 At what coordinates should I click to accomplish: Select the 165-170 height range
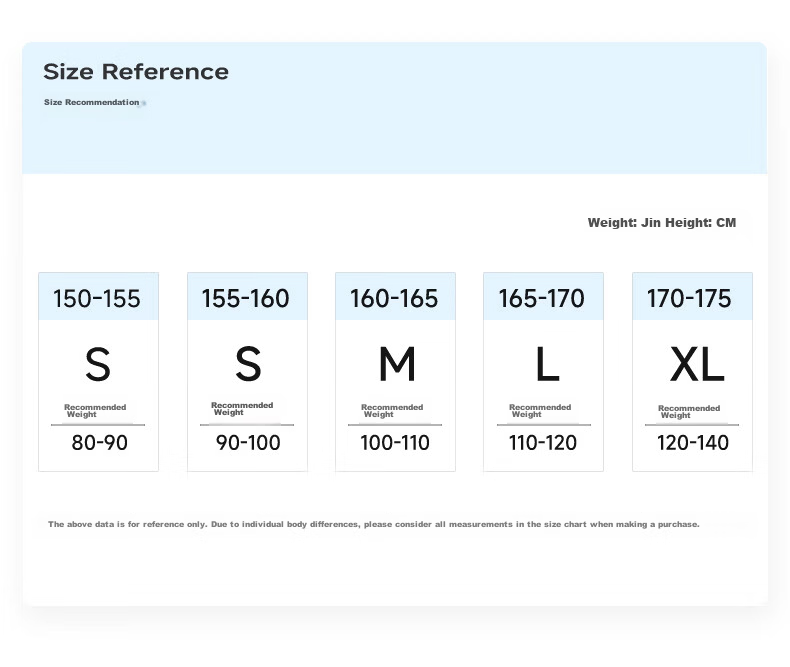coord(542,298)
